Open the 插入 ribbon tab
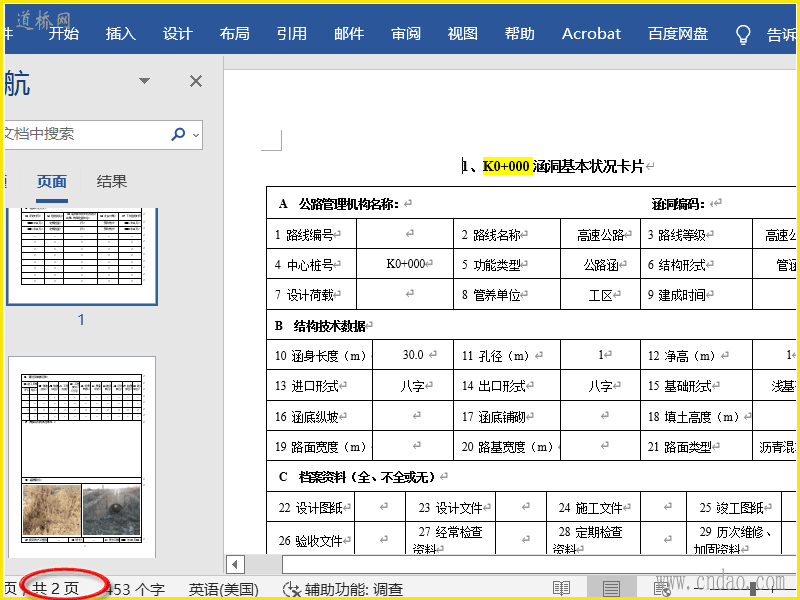This screenshot has height=600, width=800. pyautogui.click(x=121, y=34)
